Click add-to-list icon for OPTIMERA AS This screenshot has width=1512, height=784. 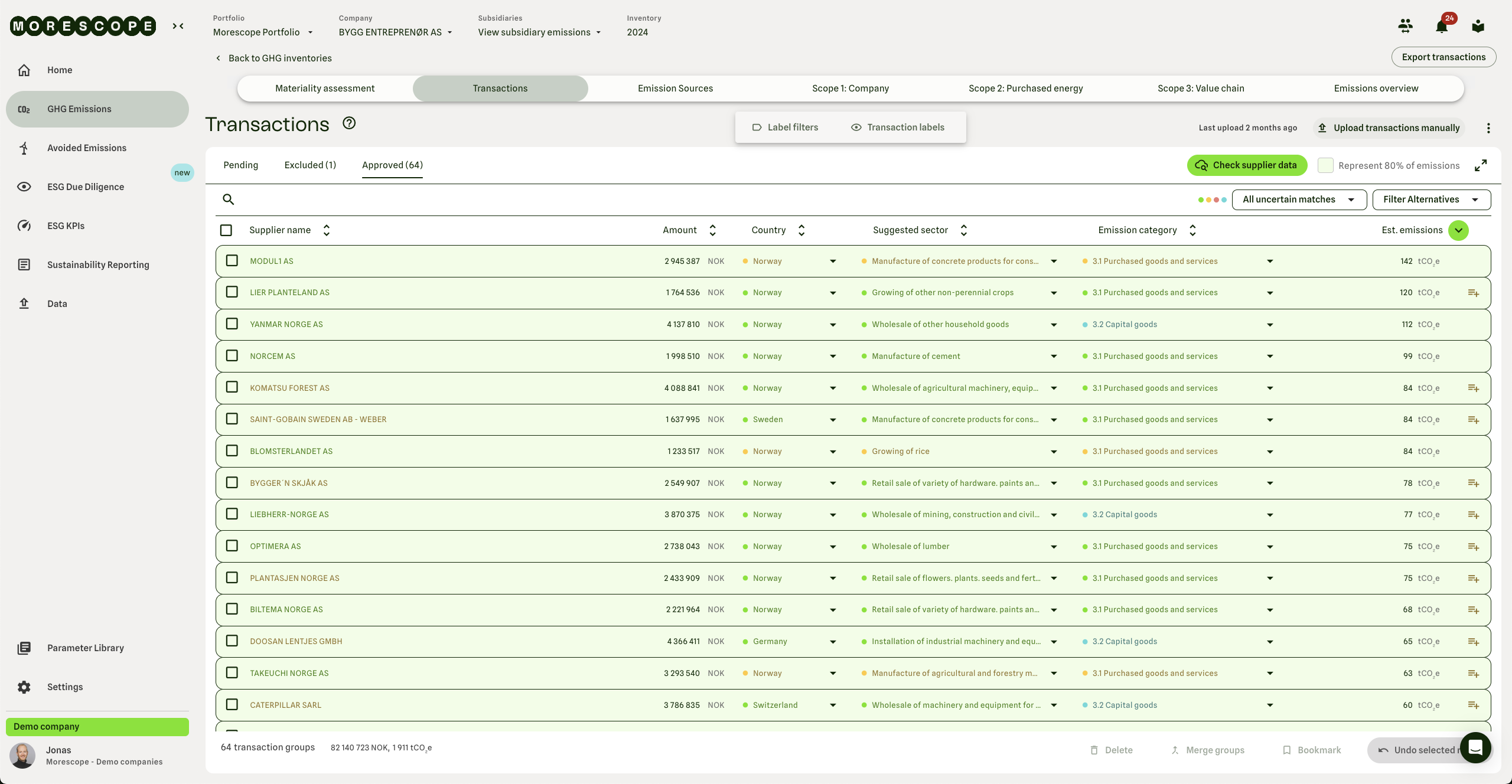(x=1474, y=547)
